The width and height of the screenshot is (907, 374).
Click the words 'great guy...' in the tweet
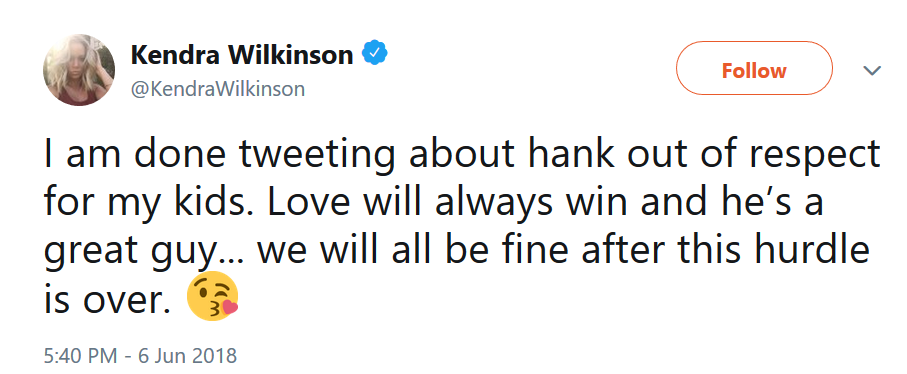(145, 254)
